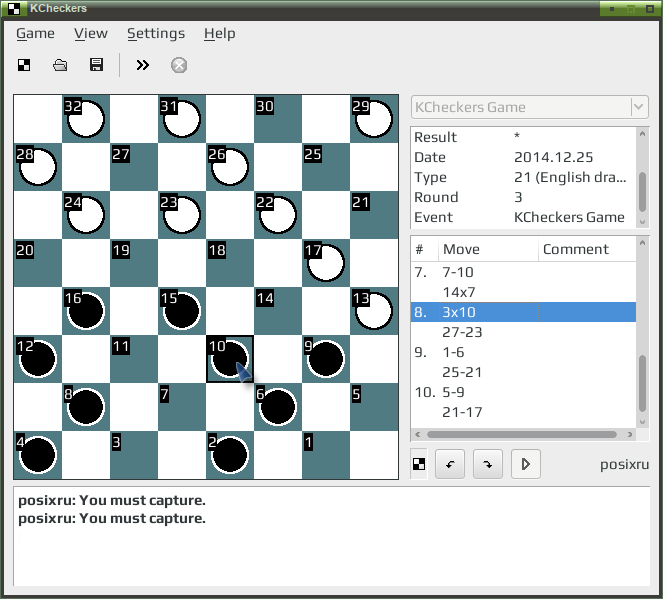Click the white piece on square 22

[x=278, y=215]
